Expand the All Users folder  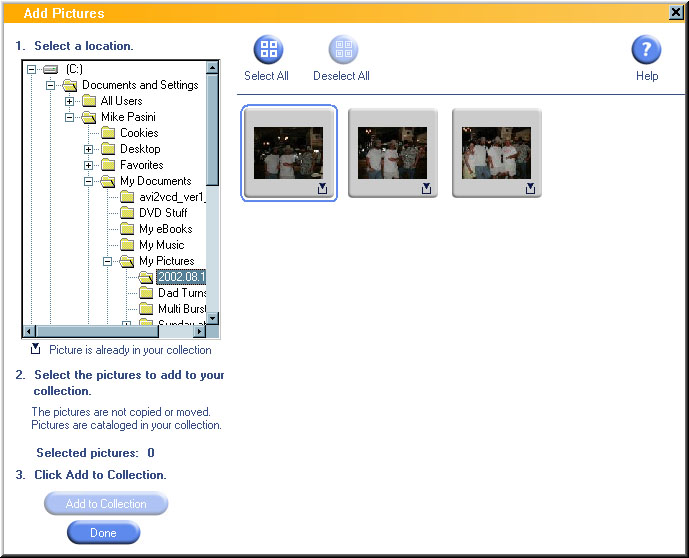[x=70, y=101]
